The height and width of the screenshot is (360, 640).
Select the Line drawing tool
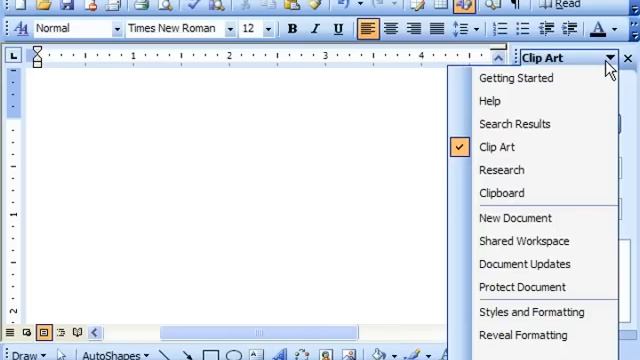pyautogui.click(x=164, y=354)
